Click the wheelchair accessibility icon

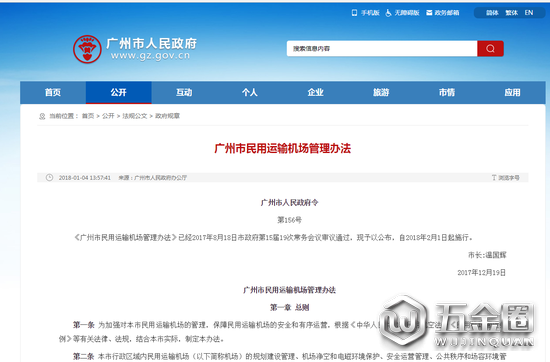point(388,13)
